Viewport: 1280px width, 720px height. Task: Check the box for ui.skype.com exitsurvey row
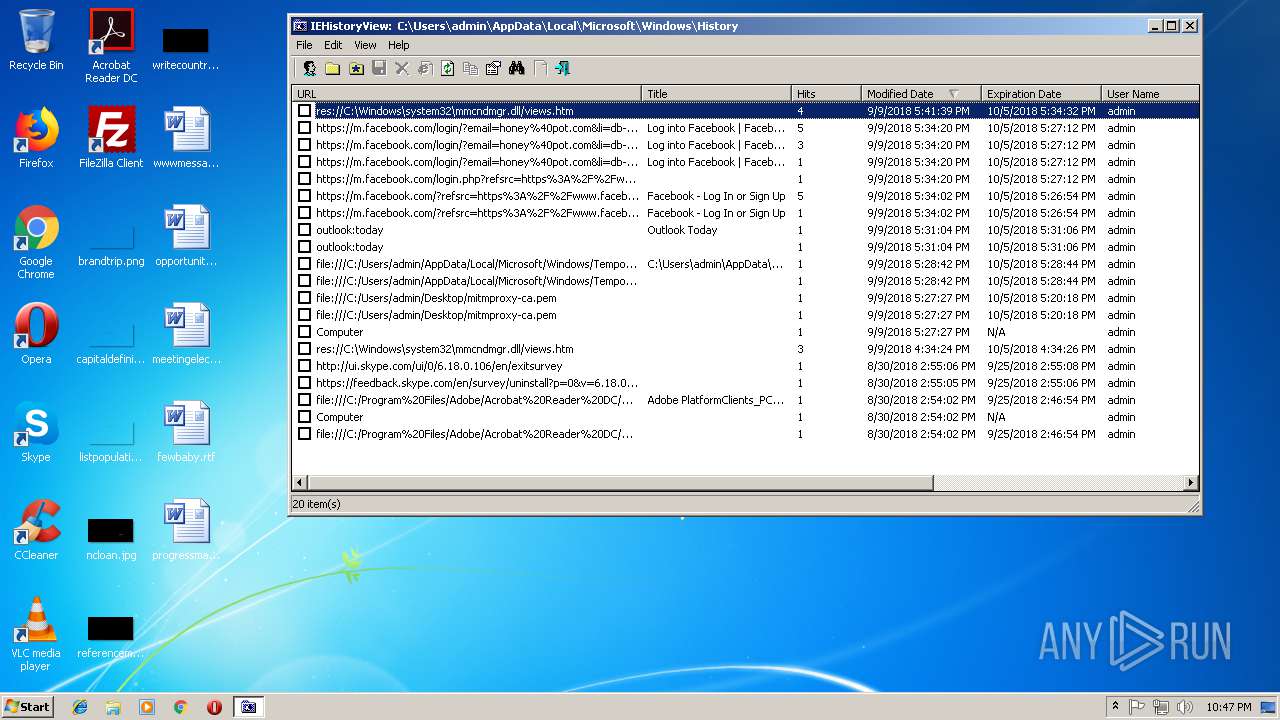305,366
